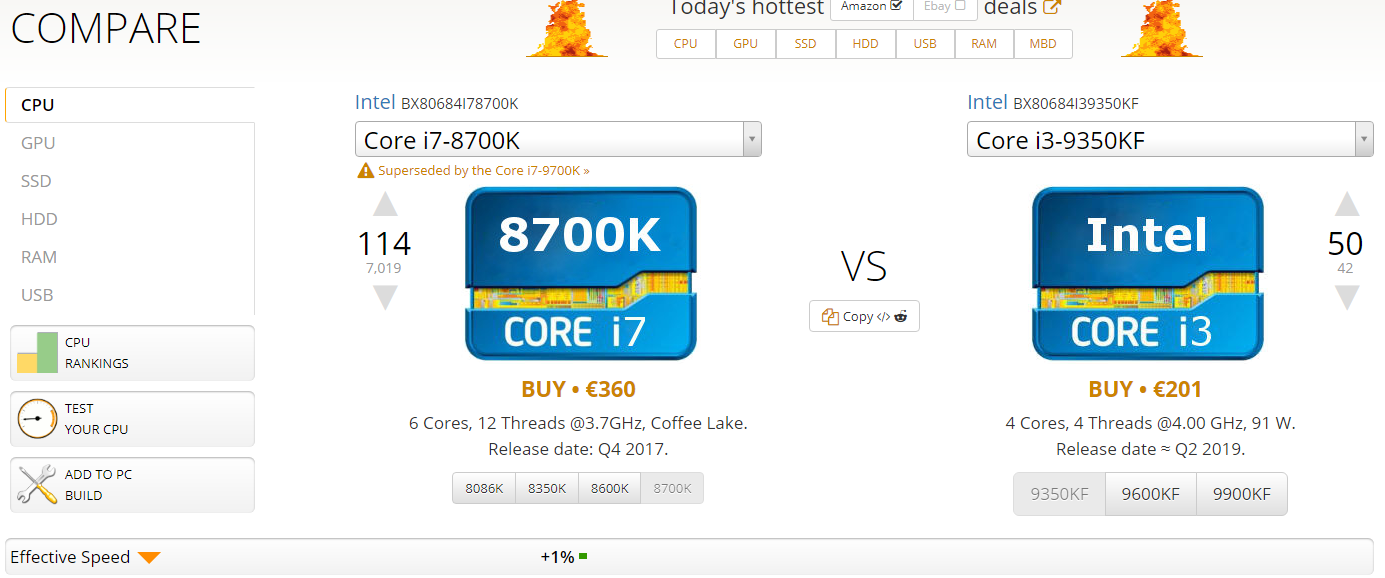This screenshot has width=1385, height=578.
Task: Click the 6 Cores, 12 Threads spec text
Action: (x=578, y=423)
